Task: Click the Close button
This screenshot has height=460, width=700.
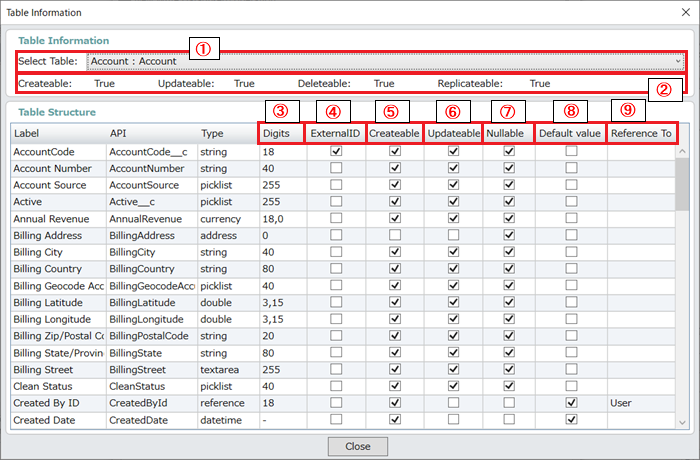Action: click(358, 446)
